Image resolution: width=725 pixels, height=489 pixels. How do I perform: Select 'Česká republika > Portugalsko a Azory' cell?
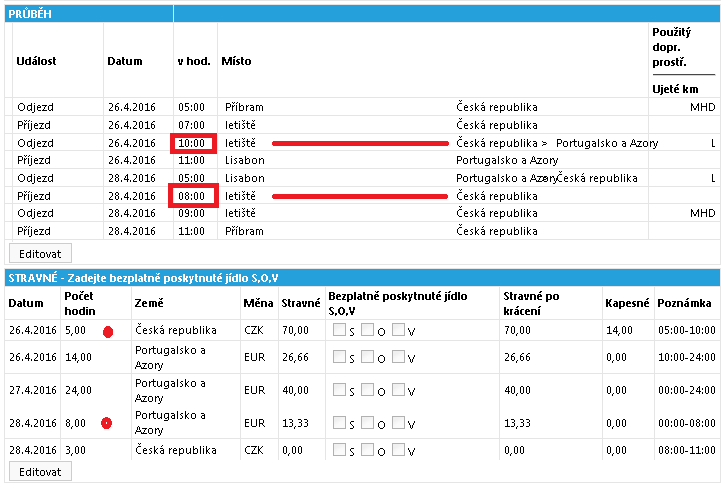(x=557, y=143)
